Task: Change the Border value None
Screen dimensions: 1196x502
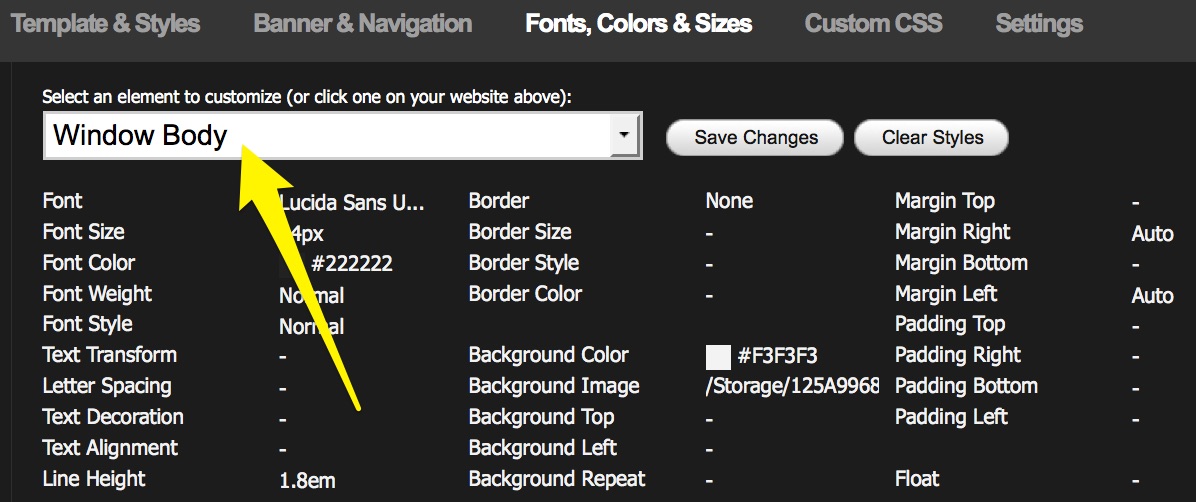Action: click(x=729, y=202)
